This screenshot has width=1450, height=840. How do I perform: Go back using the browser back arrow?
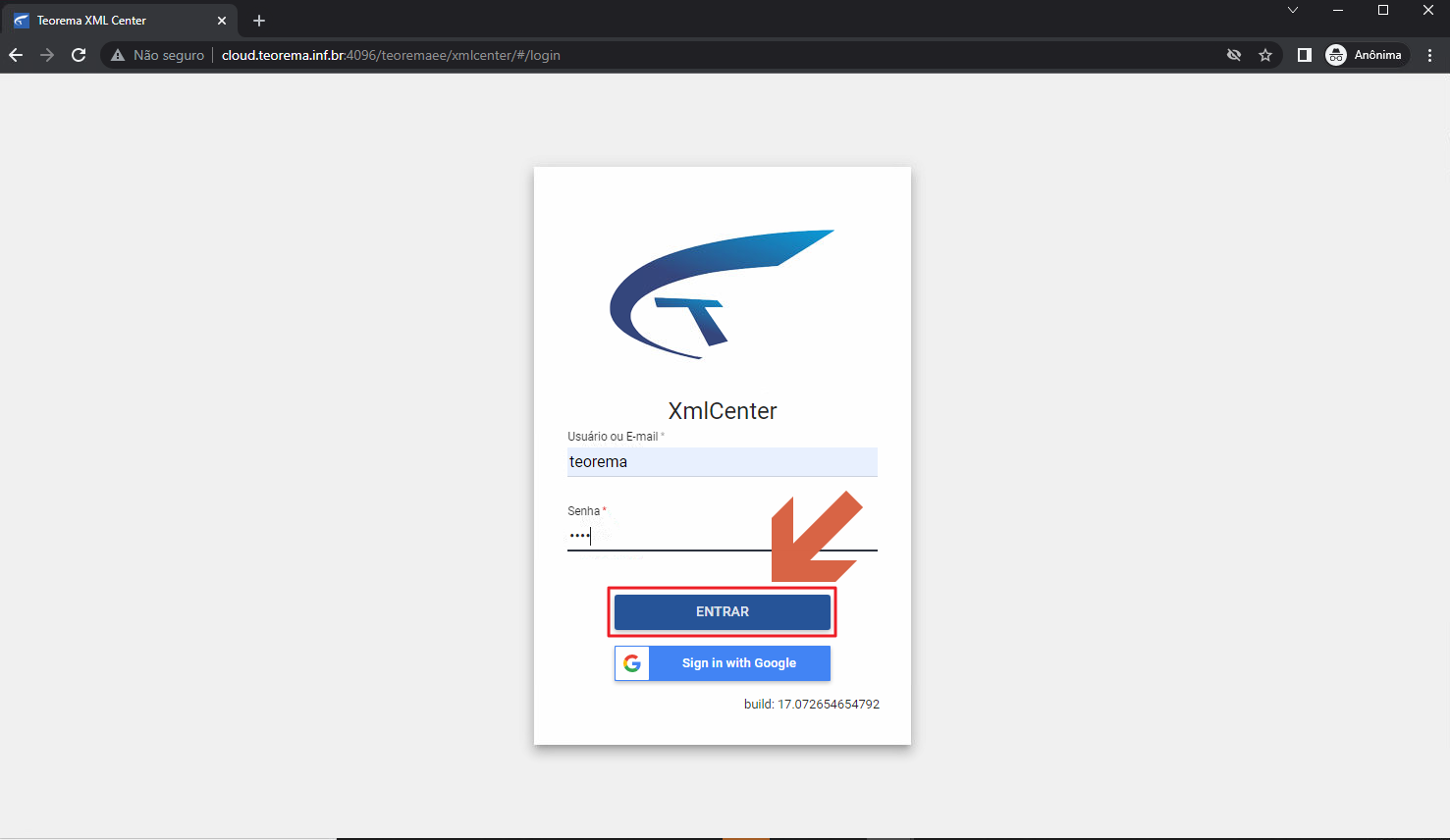click(x=16, y=55)
